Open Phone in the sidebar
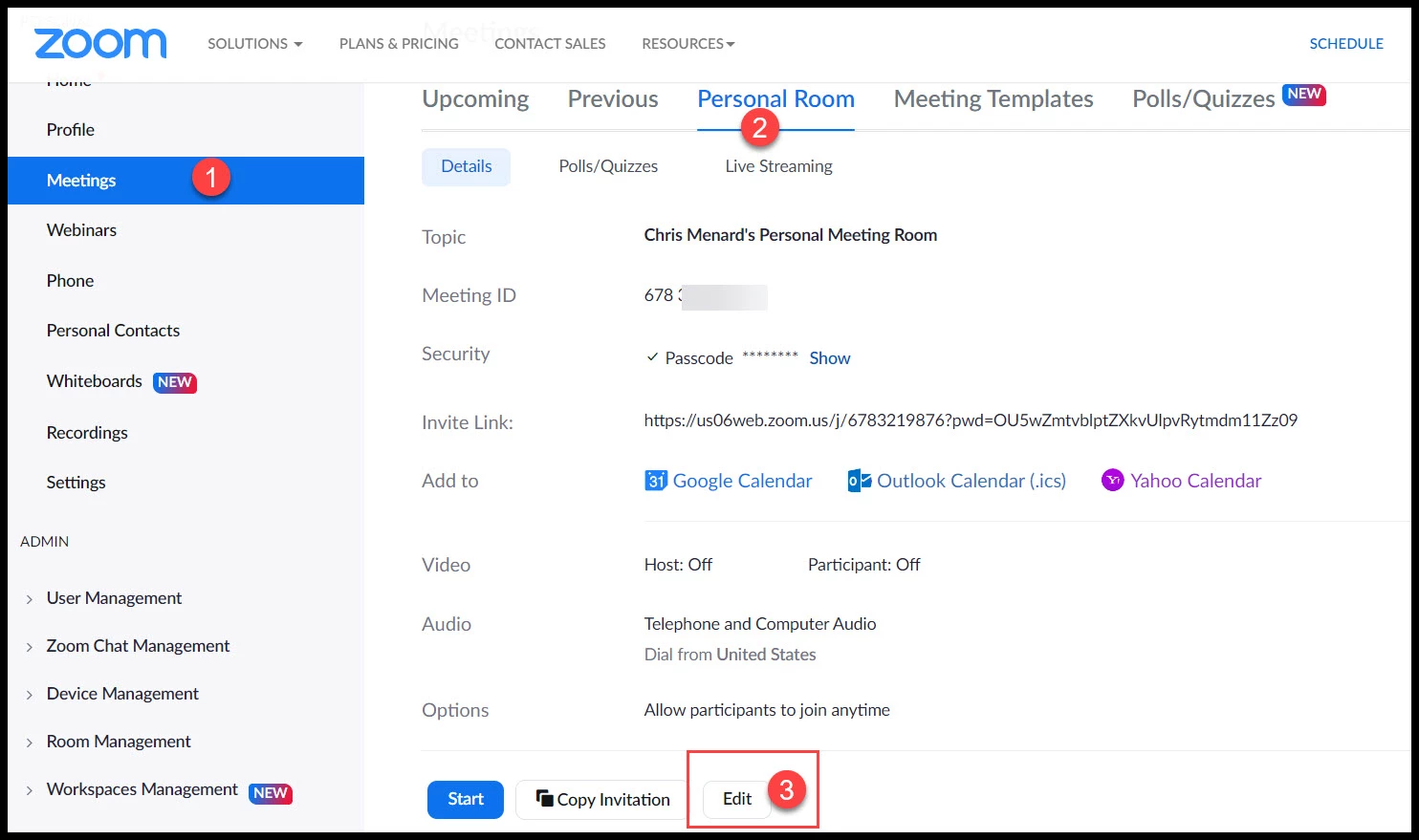 click(70, 281)
